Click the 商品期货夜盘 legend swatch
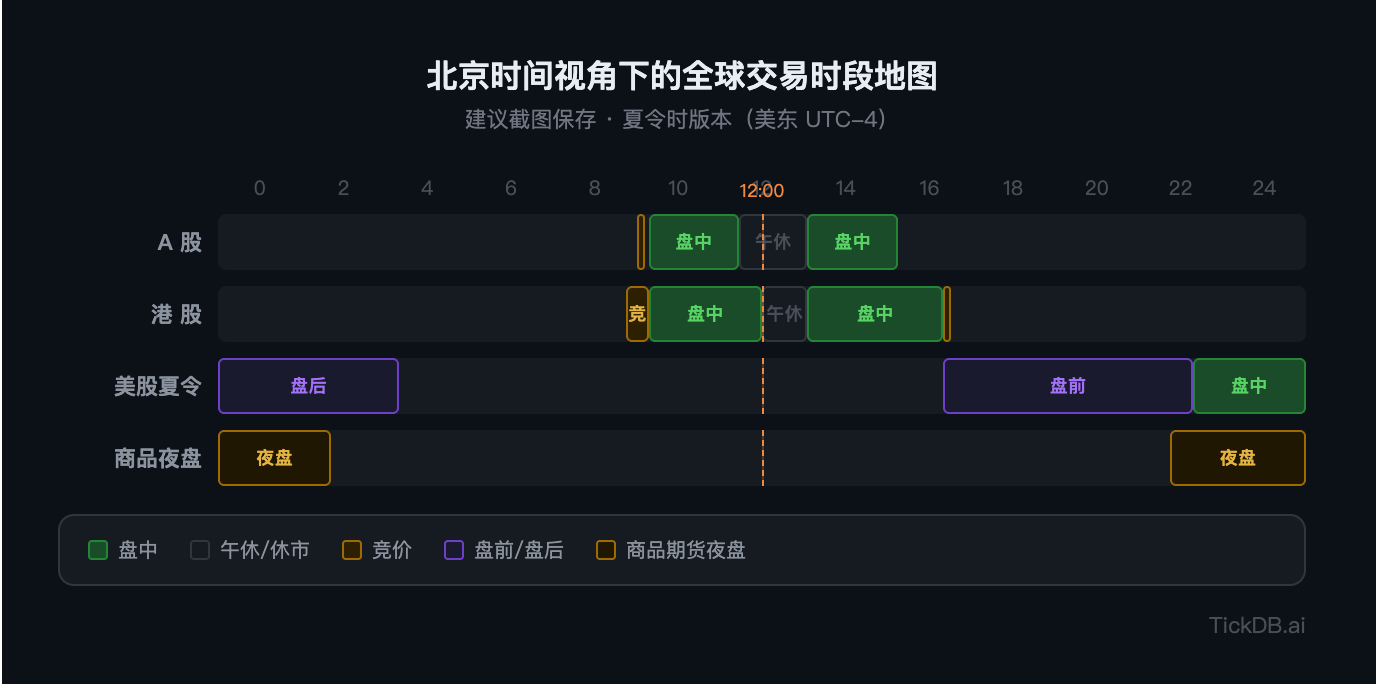The height and width of the screenshot is (684, 1376). point(606,550)
